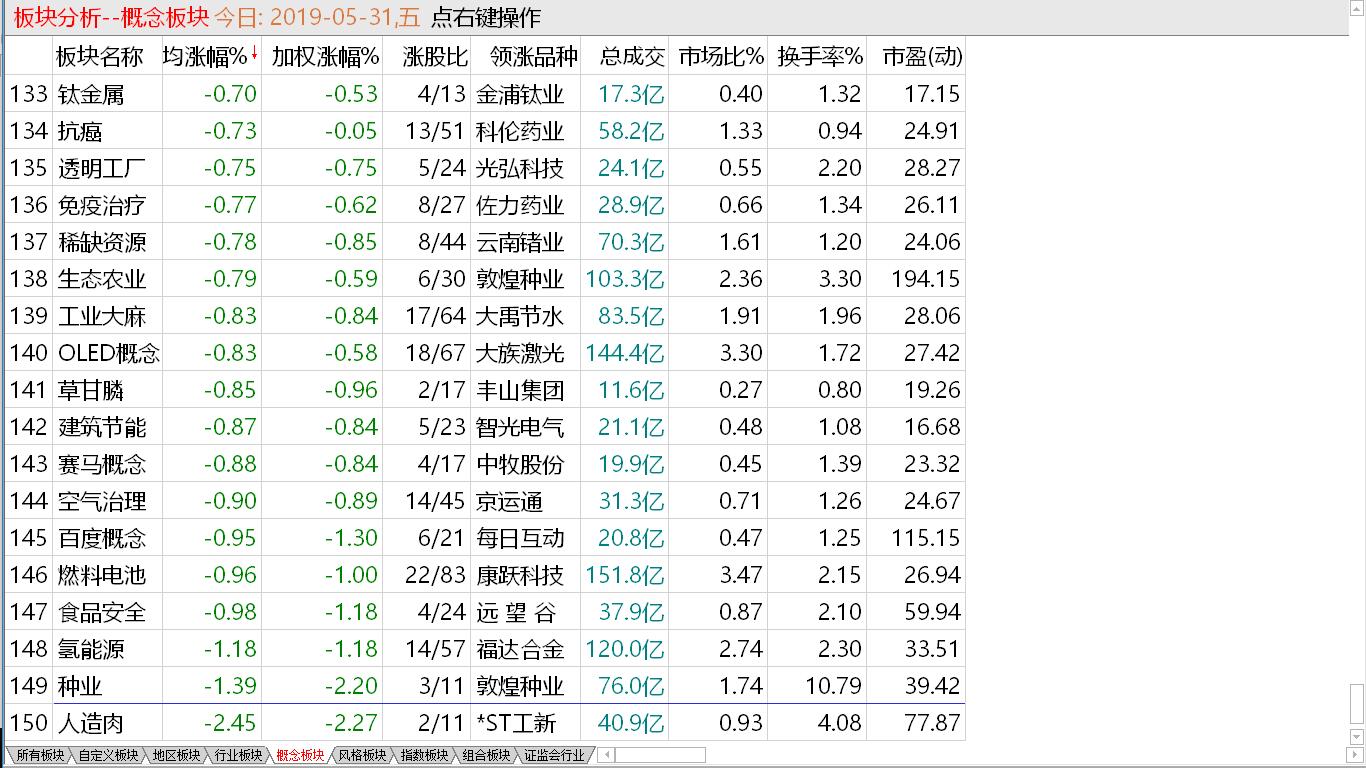Select the 草甘膦 sector name
Image resolution: width=1366 pixels, height=768 pixels.
pos(91,390)
